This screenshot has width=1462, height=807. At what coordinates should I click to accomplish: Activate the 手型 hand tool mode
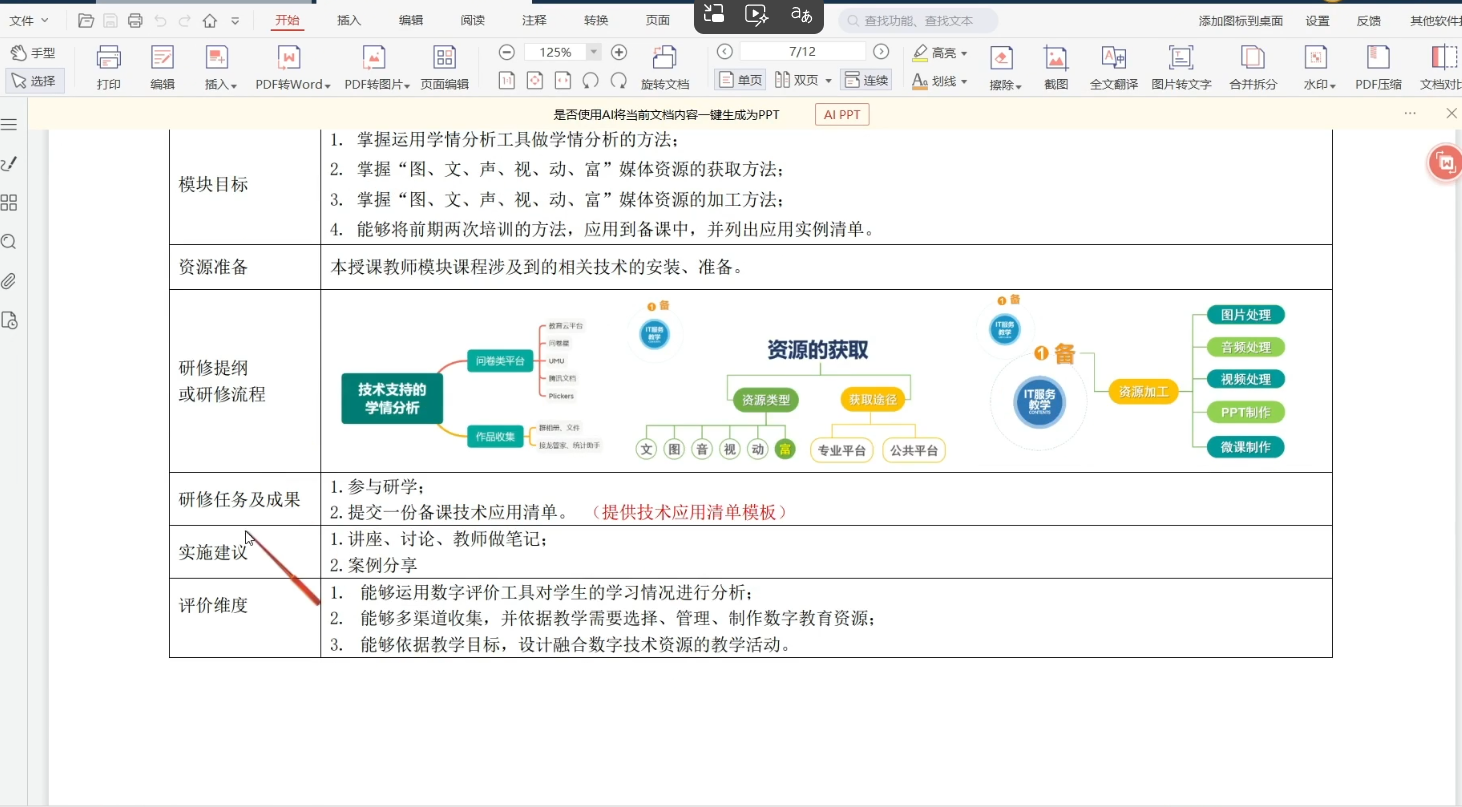tap(33, 53)
